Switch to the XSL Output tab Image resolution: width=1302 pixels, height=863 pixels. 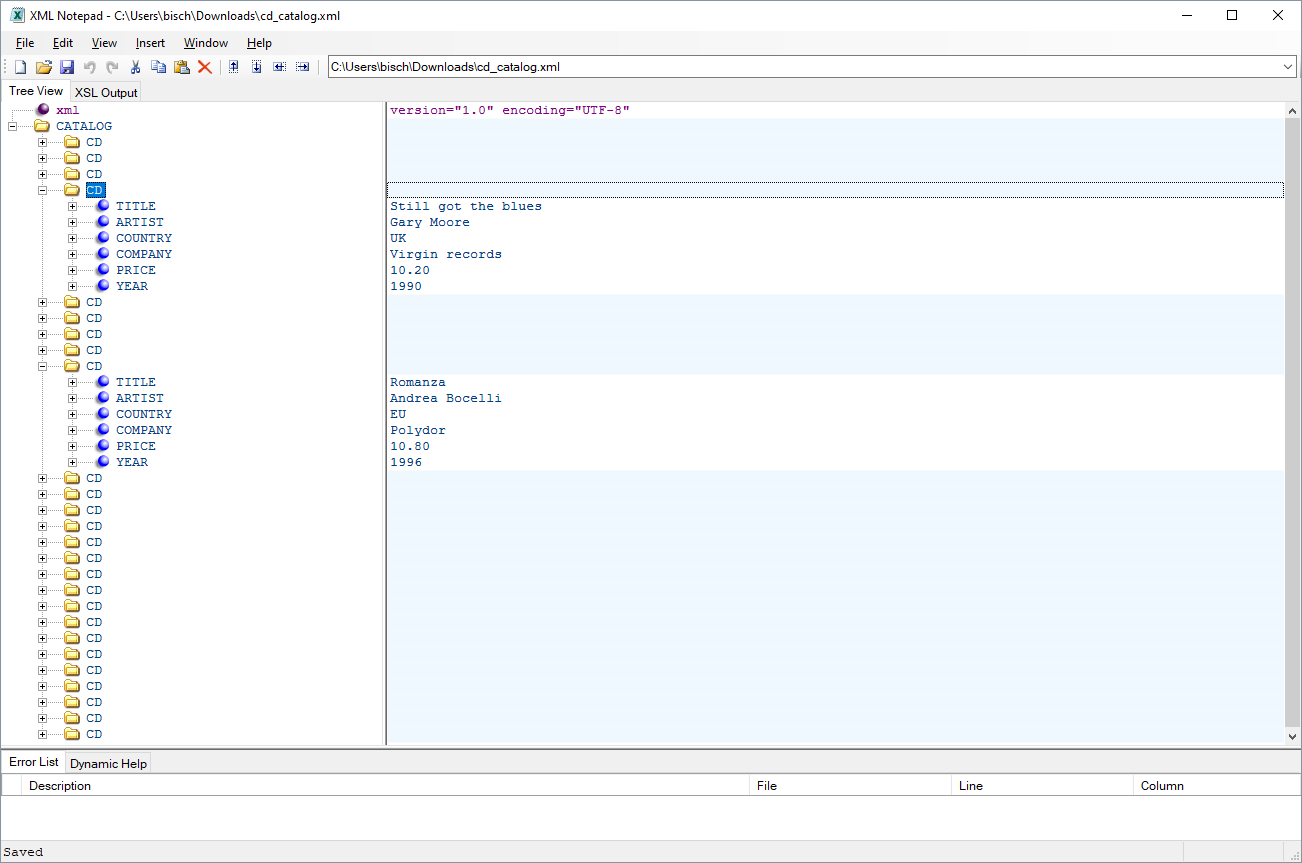[105, 91]
